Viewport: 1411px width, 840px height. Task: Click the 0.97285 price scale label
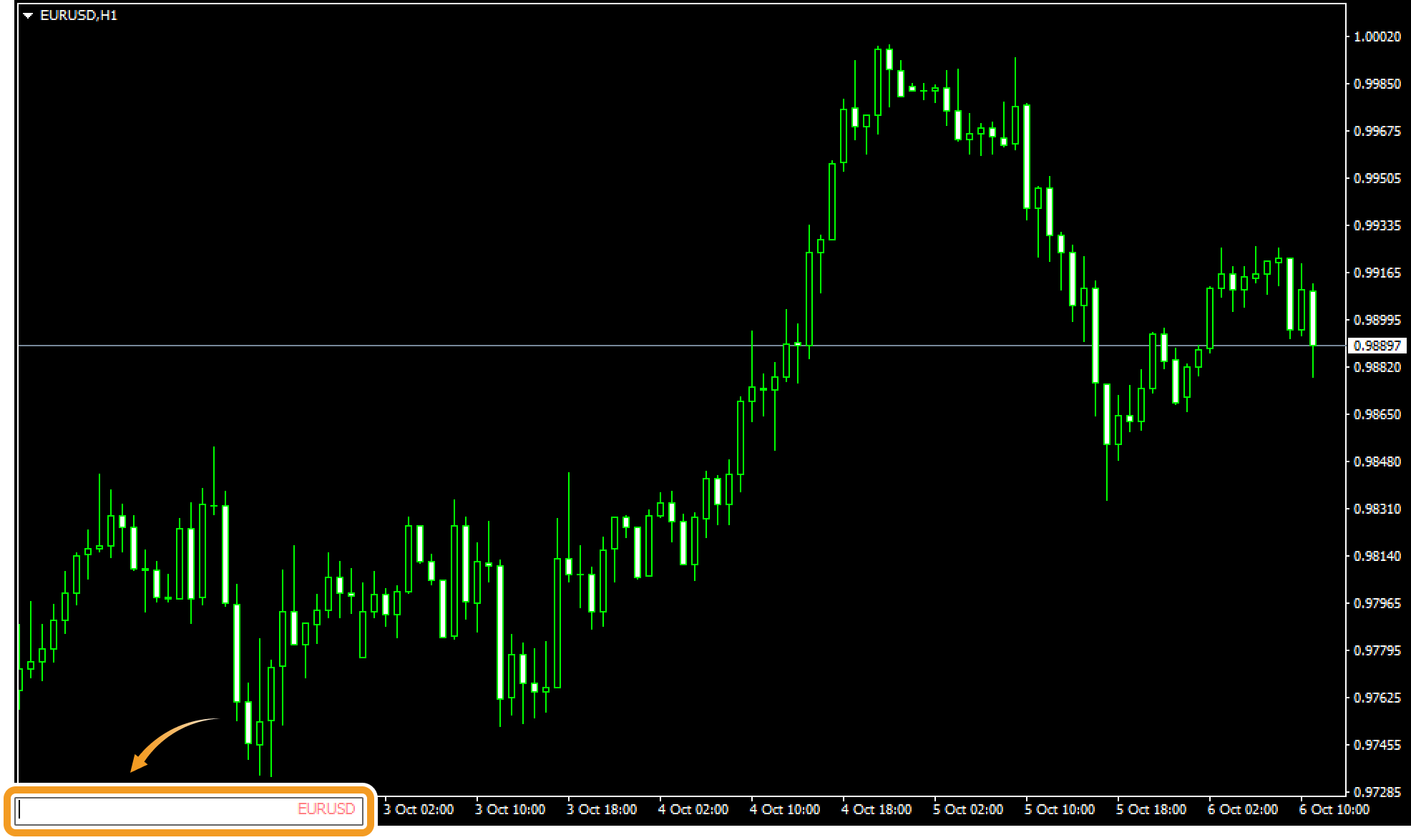pyautogui.click(x=1377, y=792)
